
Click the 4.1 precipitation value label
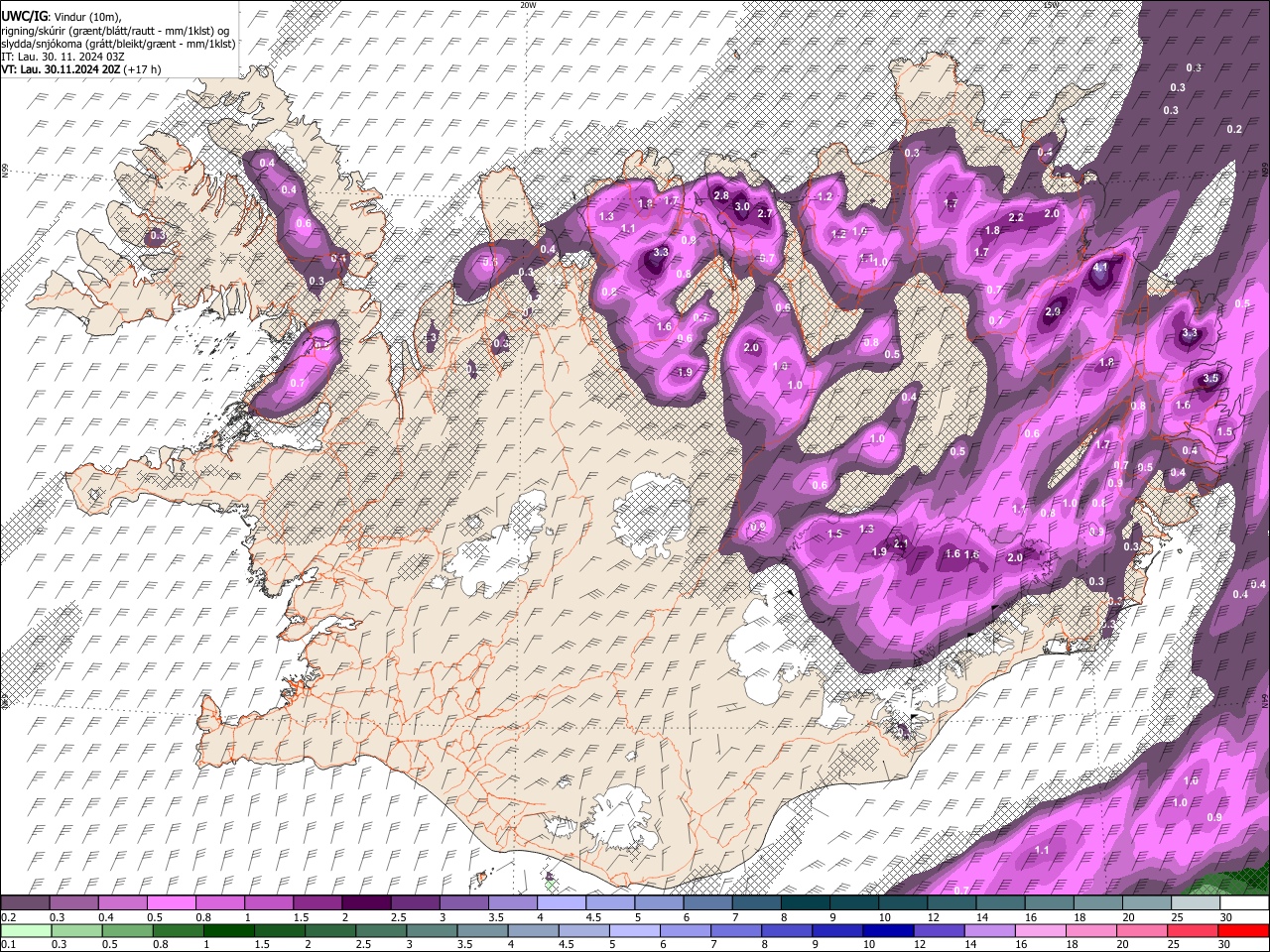1099,268
